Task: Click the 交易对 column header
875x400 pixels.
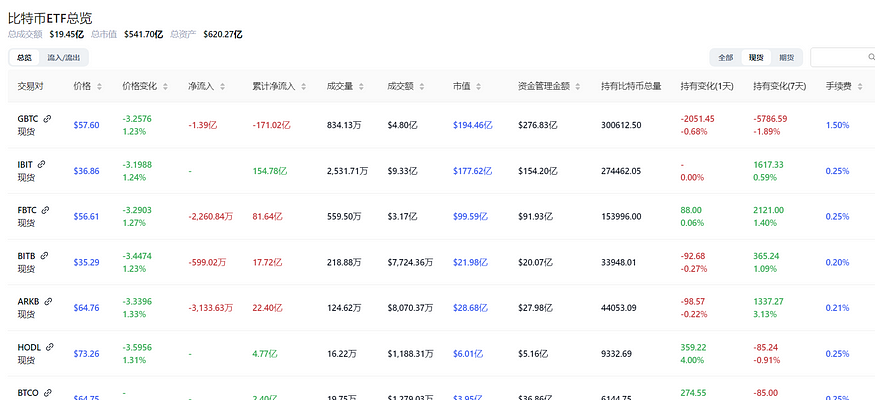Action: point(30,86)
